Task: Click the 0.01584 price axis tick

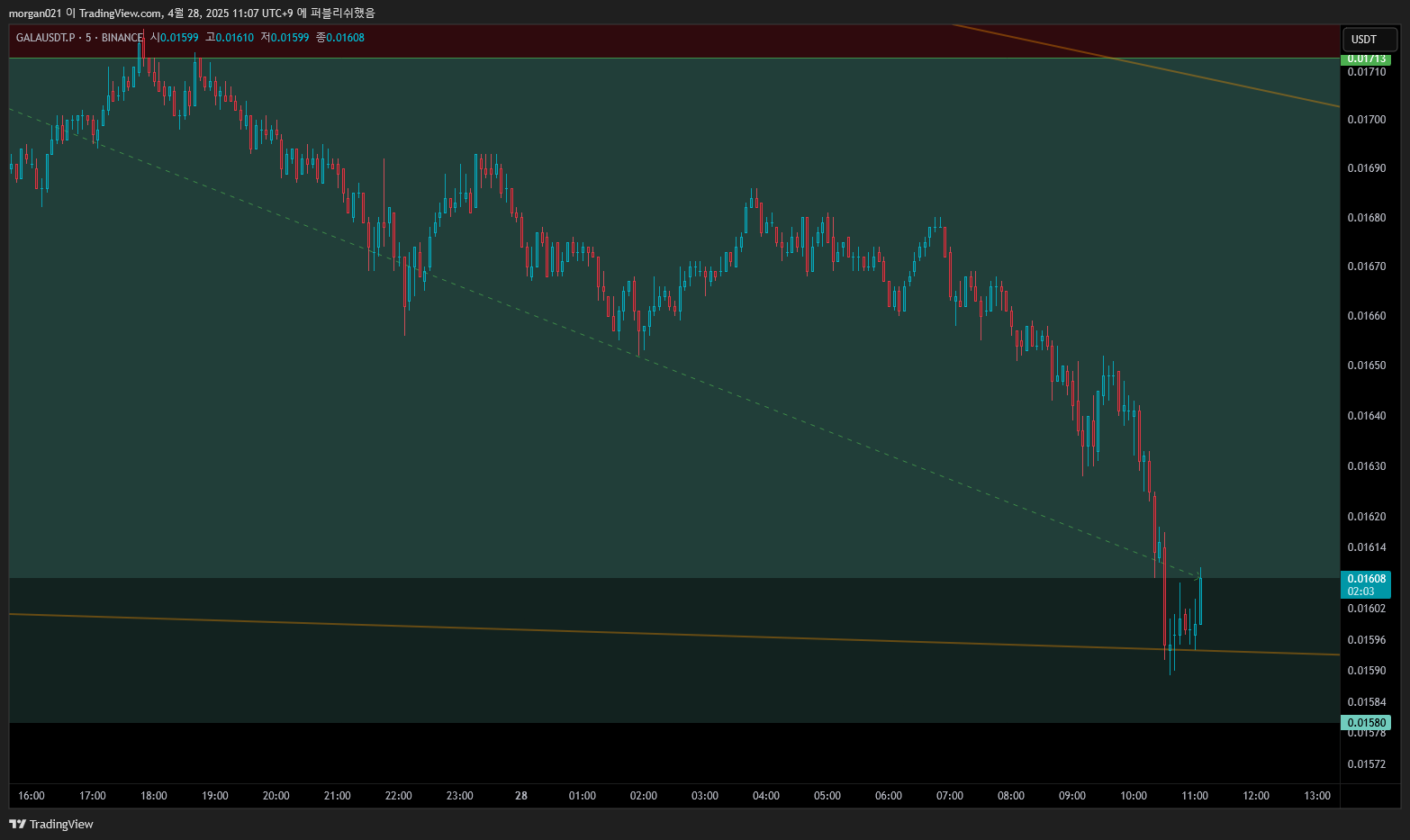Action: pyautogui.click(x=1367, y=702)
